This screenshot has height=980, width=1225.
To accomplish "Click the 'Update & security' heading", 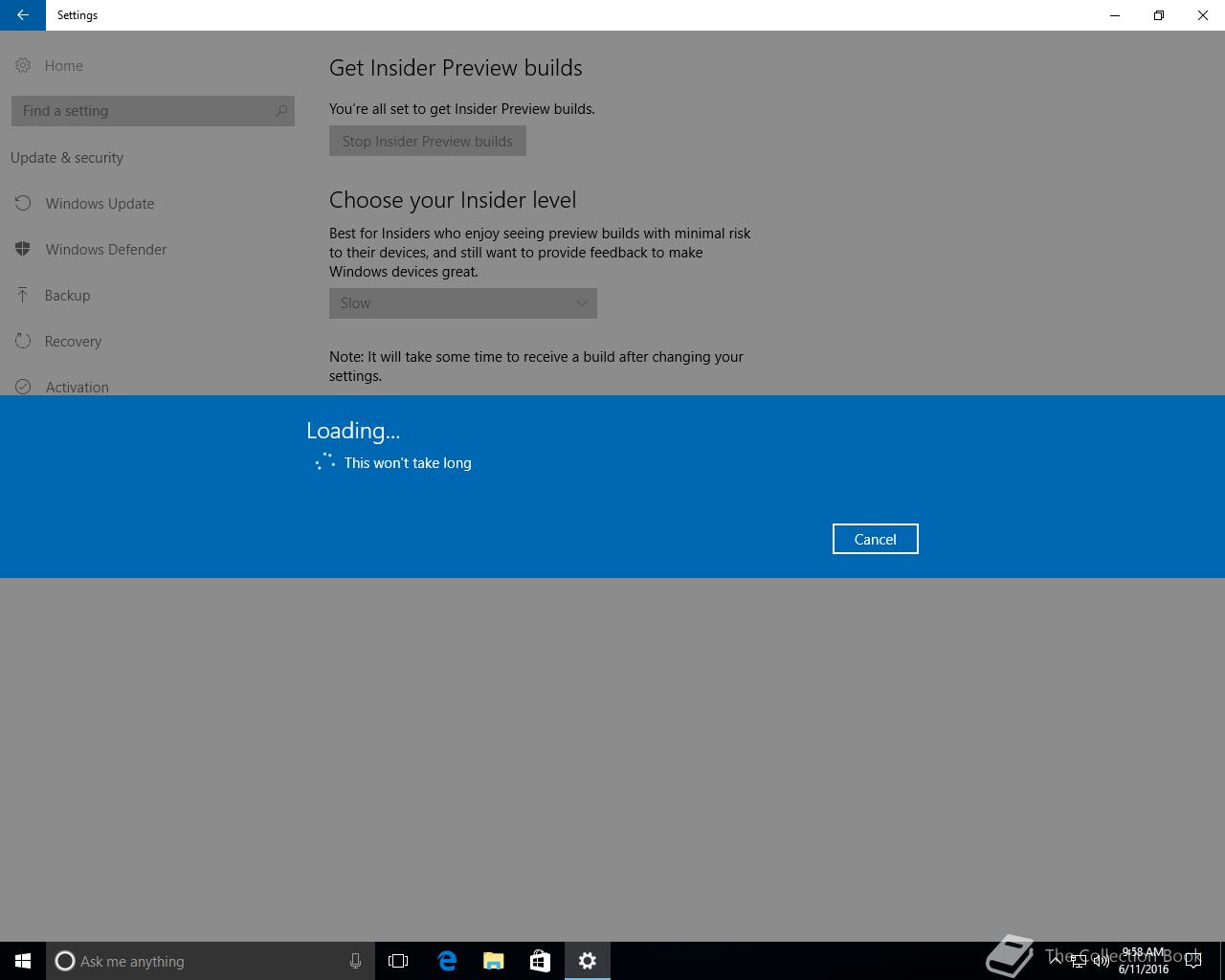I will (x=67, y=158).
